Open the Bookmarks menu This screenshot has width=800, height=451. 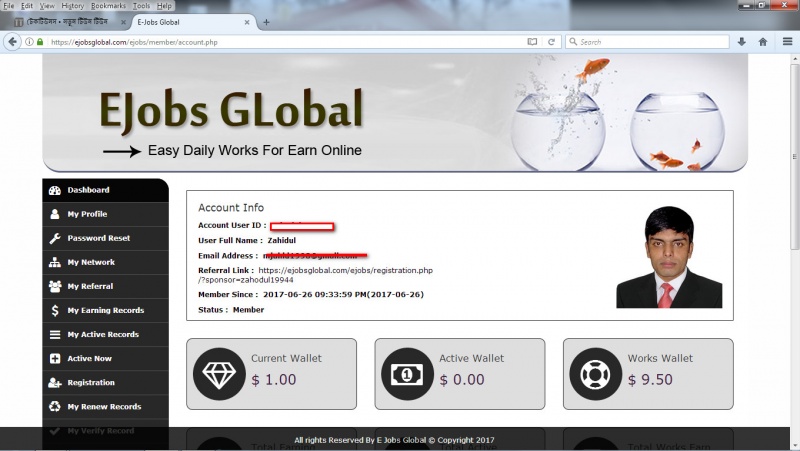click(x=108, y=6)
